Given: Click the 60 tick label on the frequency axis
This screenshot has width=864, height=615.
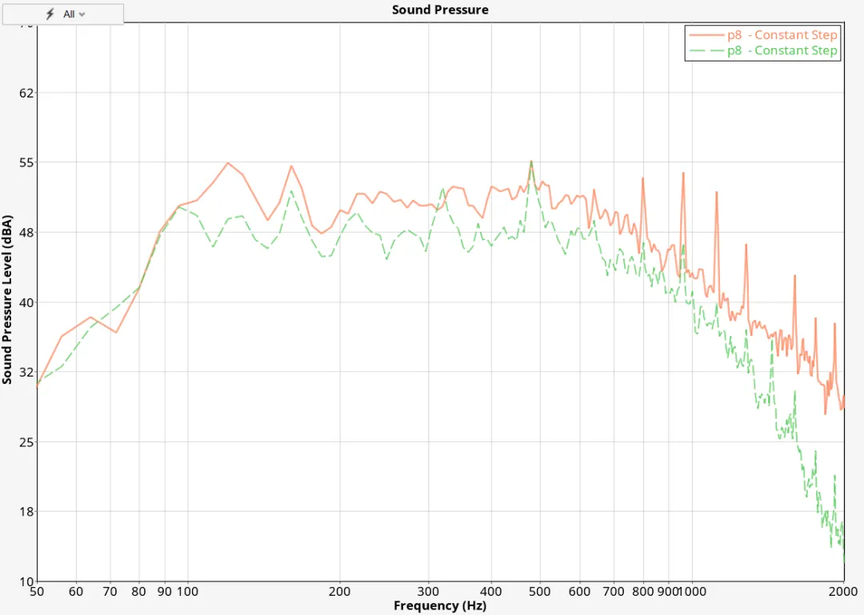Looking at the screenshot, I should [x=76, y=591].
